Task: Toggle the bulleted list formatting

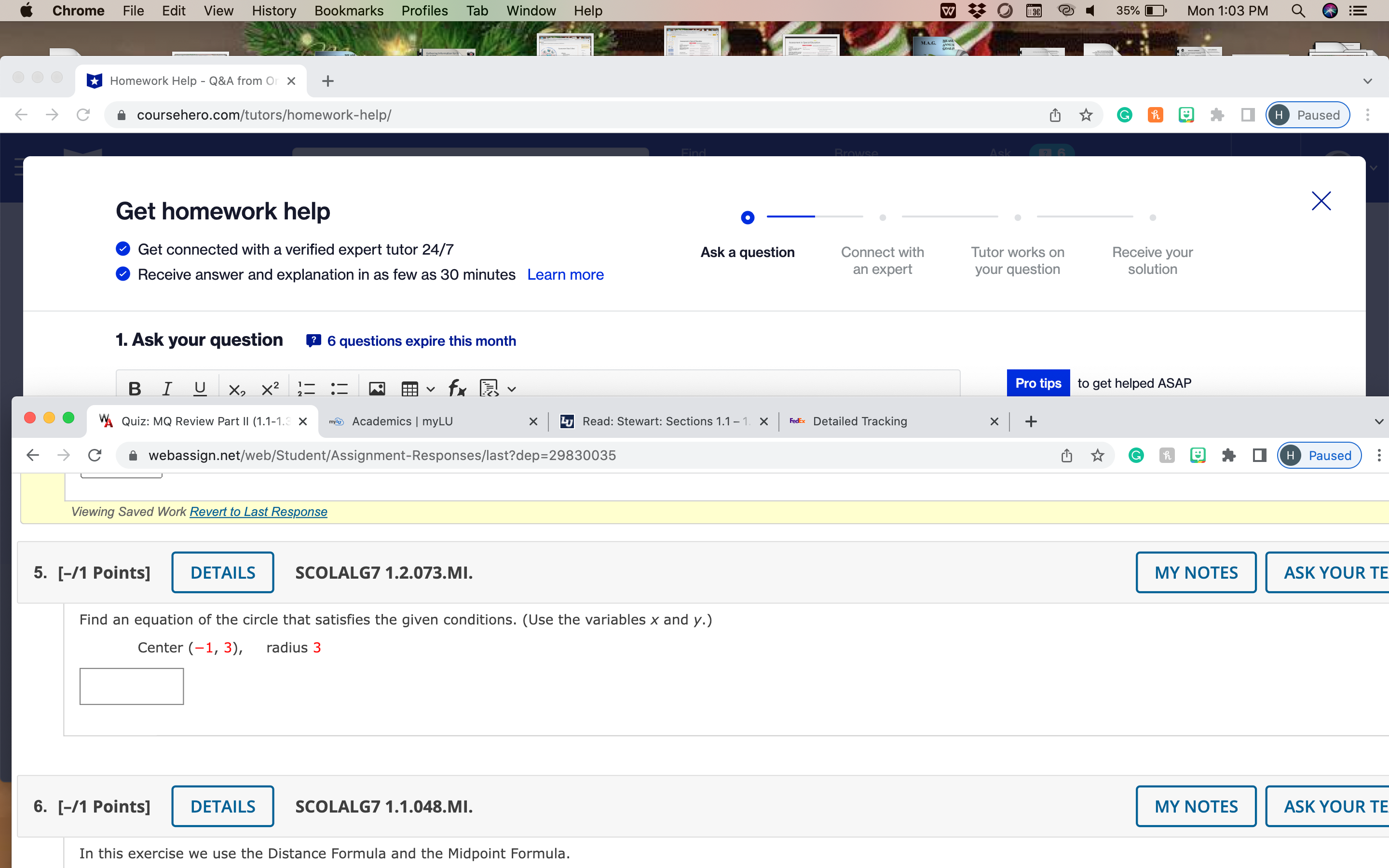Action: click(340, 388)
